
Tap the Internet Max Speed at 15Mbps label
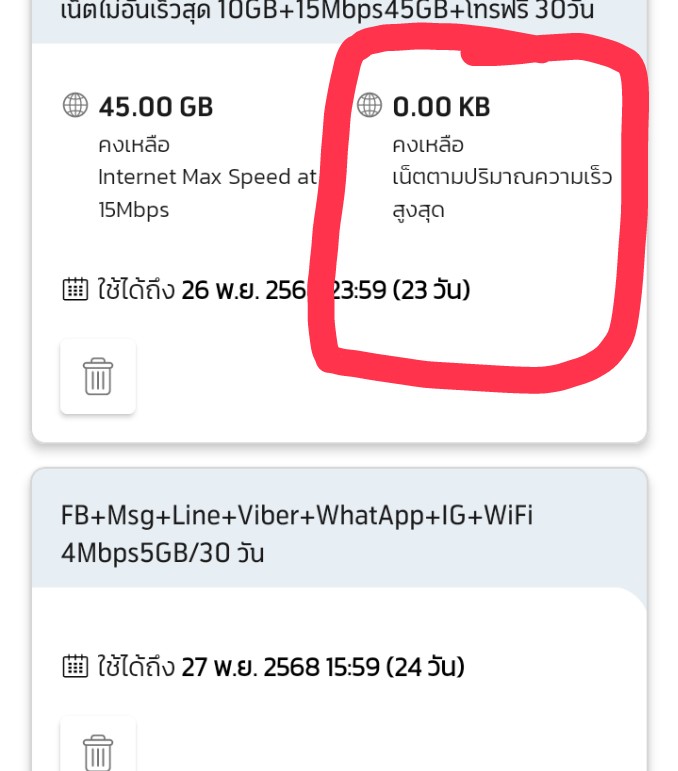(207, 193)
